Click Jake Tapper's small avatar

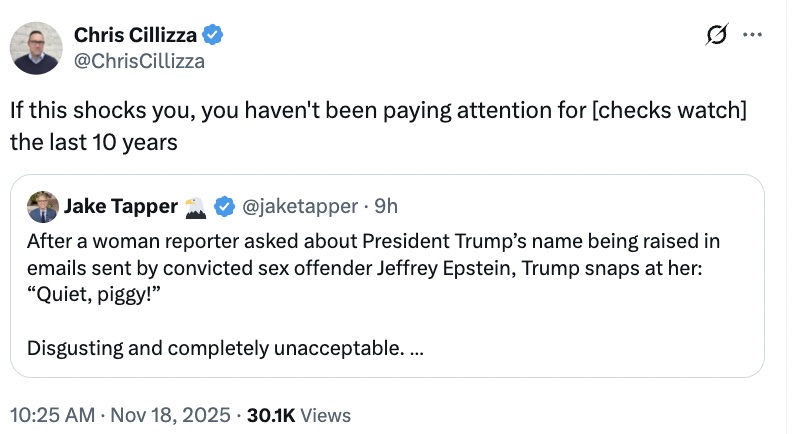(41, 206)
